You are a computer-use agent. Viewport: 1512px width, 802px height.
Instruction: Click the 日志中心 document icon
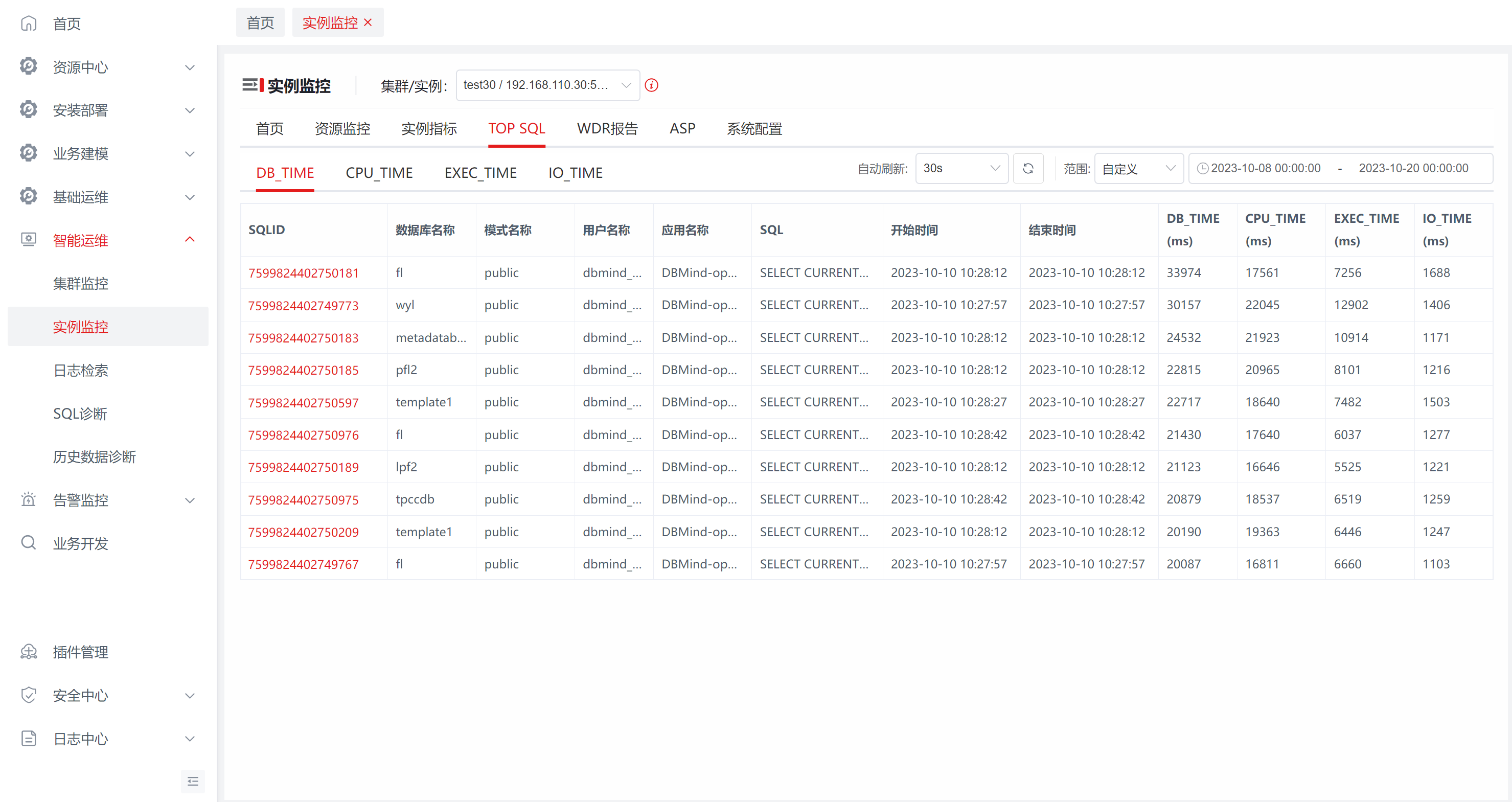tap(28, 739)
